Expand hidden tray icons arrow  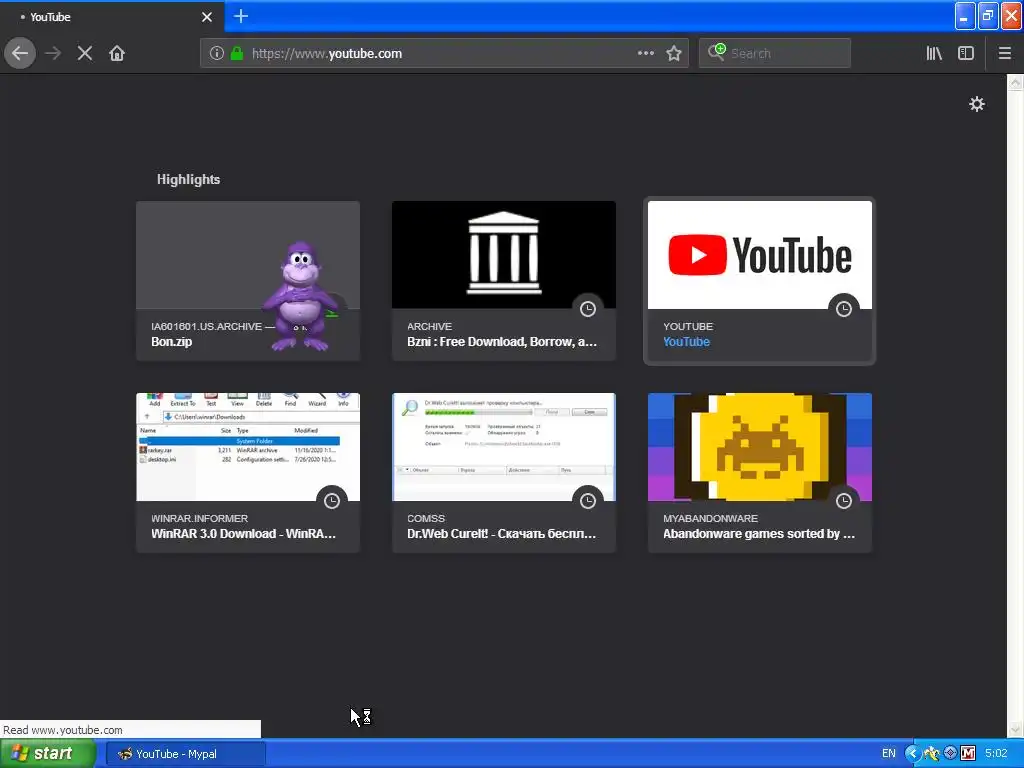click(912, 754)
